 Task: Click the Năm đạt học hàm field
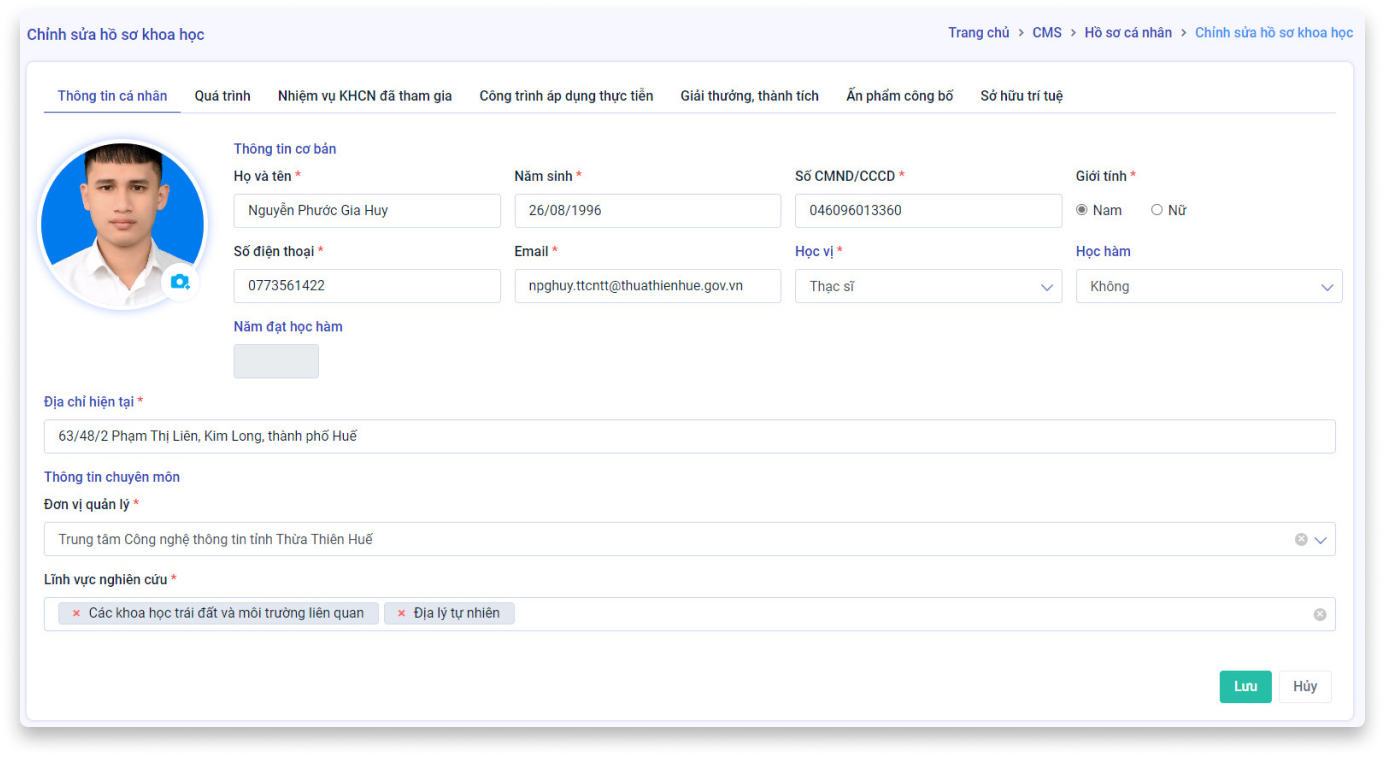[276, 361]
